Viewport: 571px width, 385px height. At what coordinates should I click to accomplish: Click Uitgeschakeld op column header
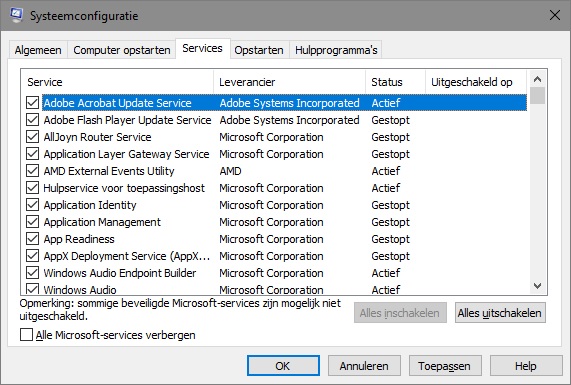476,82
